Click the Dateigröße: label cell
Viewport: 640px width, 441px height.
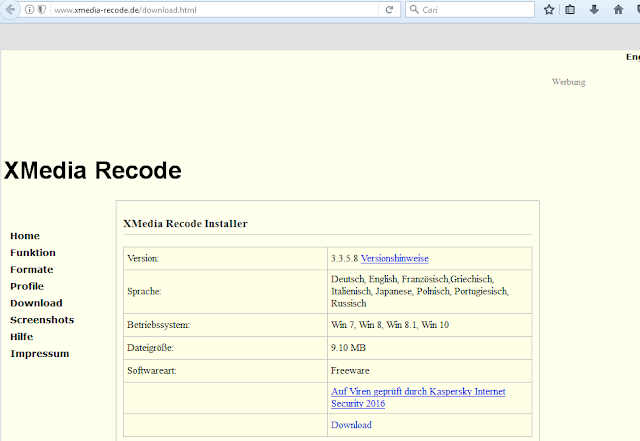(225, 348)
